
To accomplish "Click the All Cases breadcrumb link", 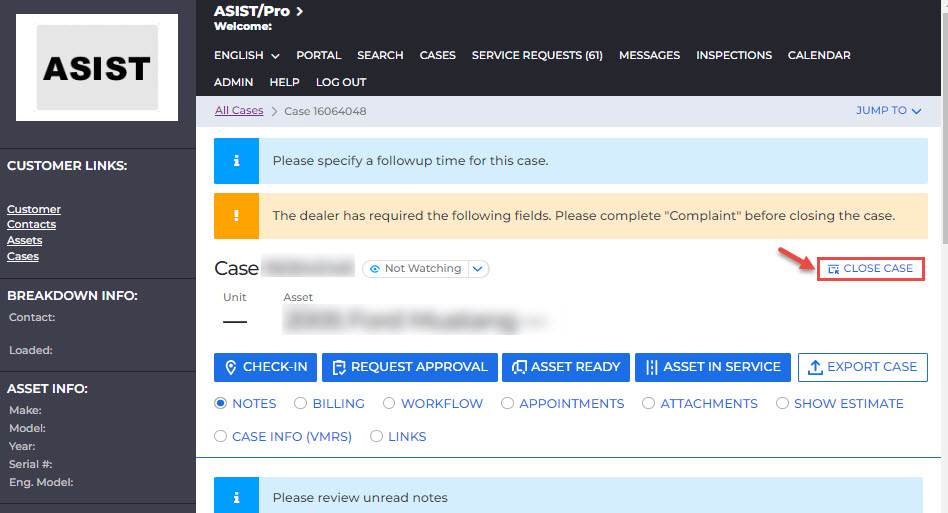I will coord(239,111).
